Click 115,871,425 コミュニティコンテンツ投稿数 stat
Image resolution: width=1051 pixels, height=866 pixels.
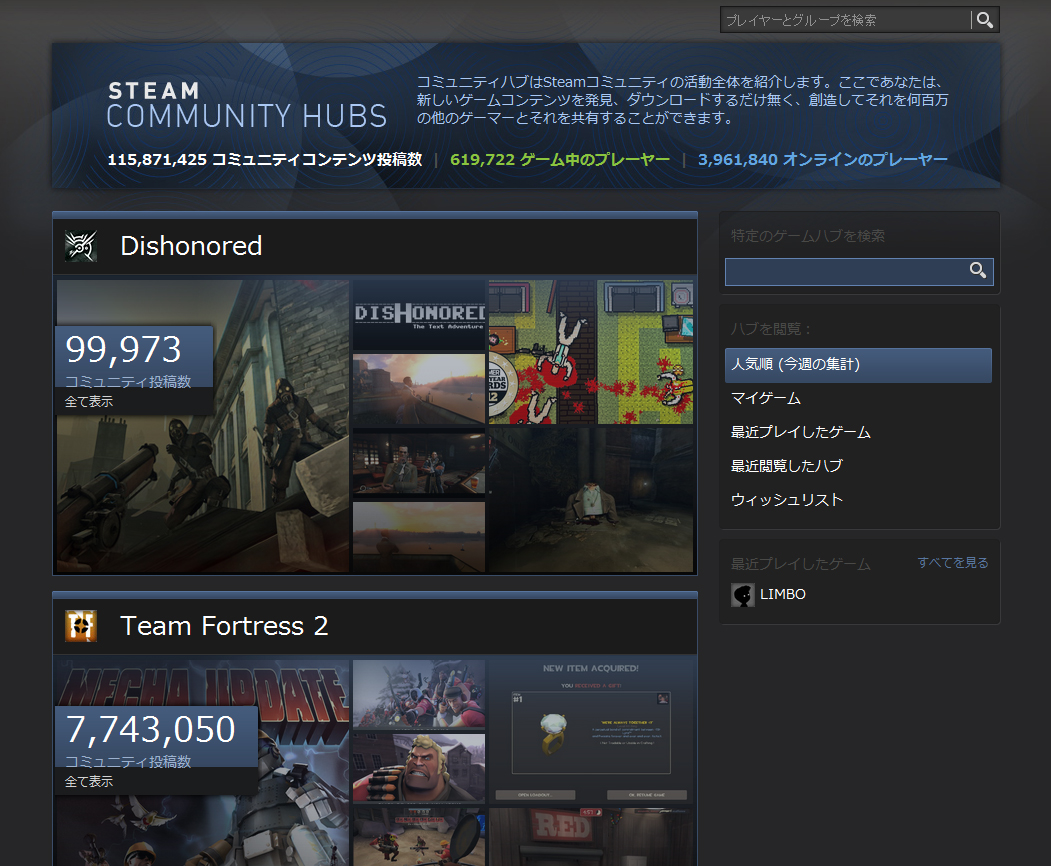tap(265, 160)
